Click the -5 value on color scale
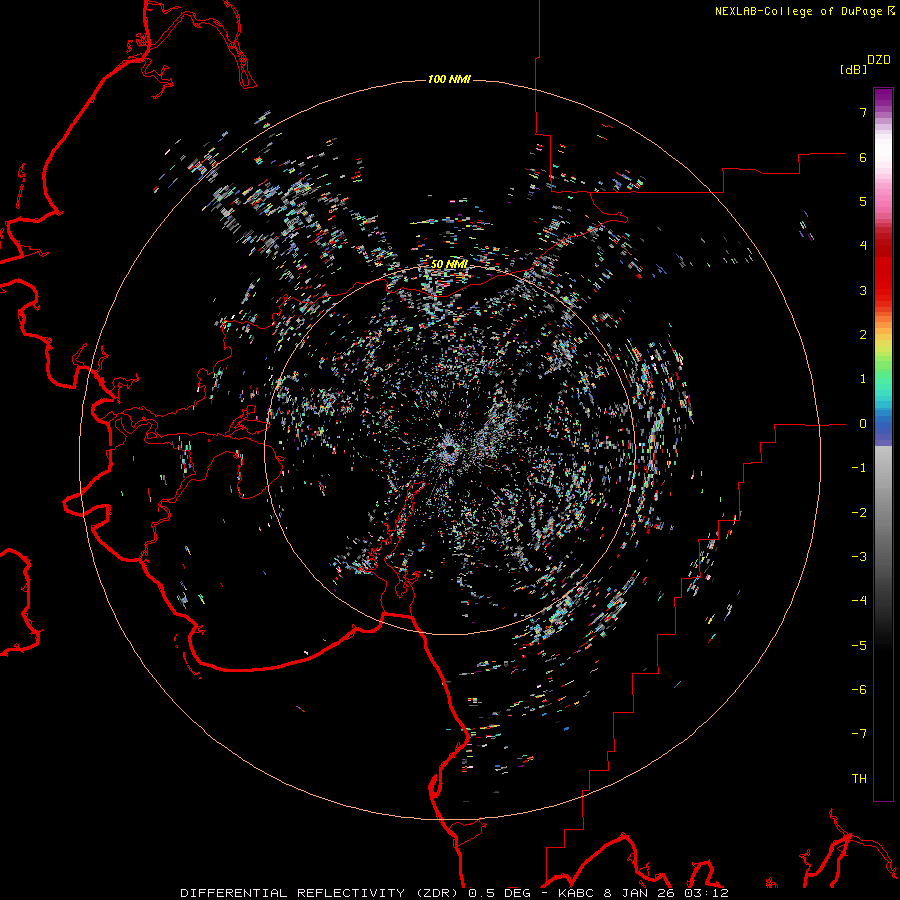 tap(859, 646)
